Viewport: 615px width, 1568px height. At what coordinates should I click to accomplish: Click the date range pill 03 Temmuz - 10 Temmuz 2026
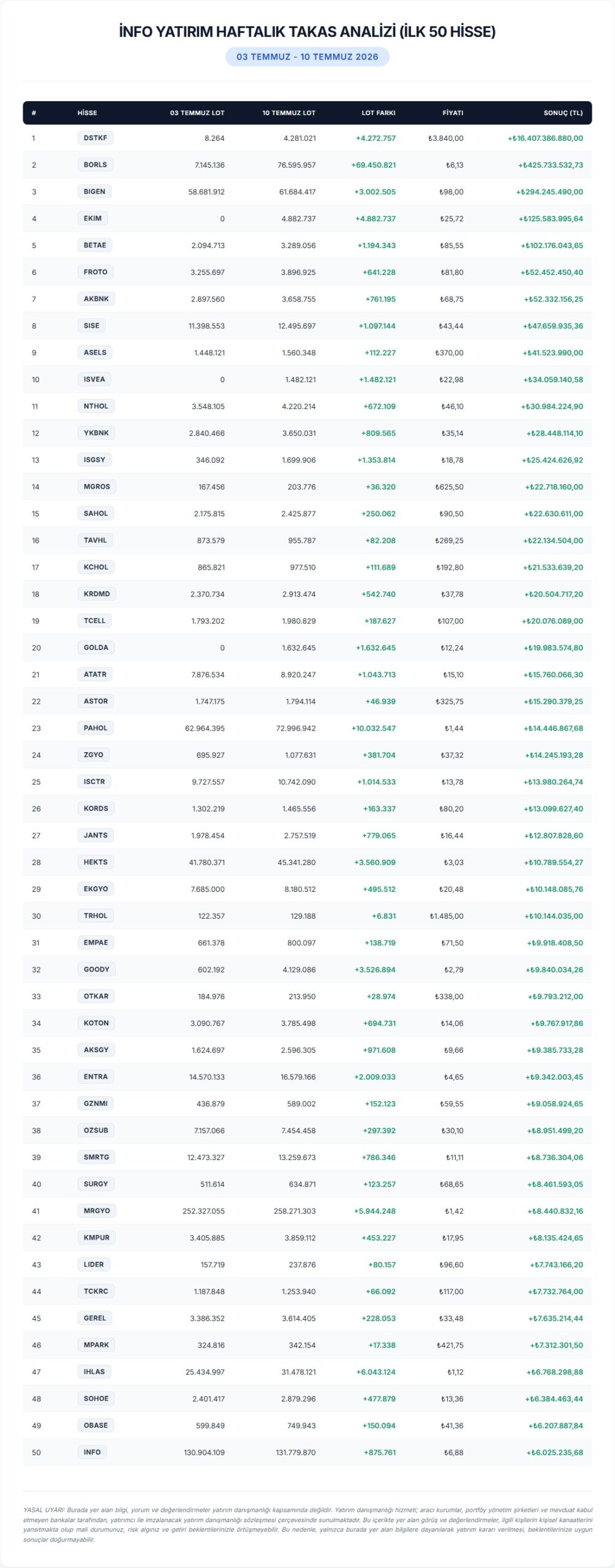[307, 56]
